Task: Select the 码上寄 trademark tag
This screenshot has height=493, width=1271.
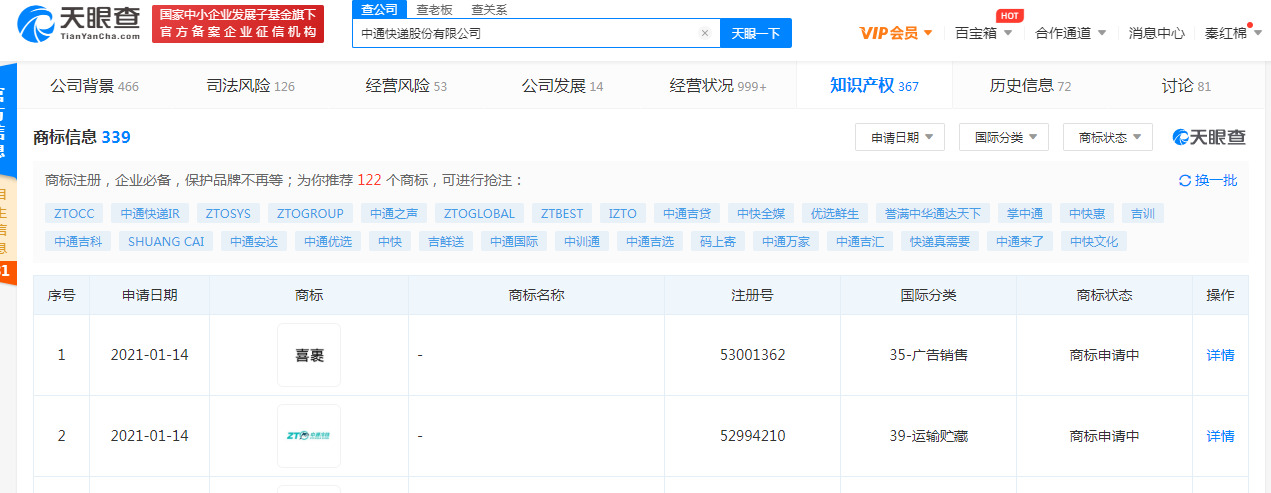Action: pyautogui.click(x=718, y=241)
